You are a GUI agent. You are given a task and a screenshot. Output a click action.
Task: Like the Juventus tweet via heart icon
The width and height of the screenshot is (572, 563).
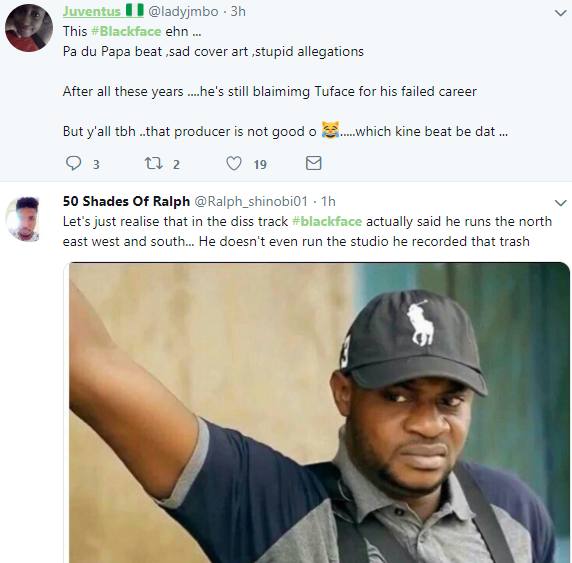[x=234, y=163]
